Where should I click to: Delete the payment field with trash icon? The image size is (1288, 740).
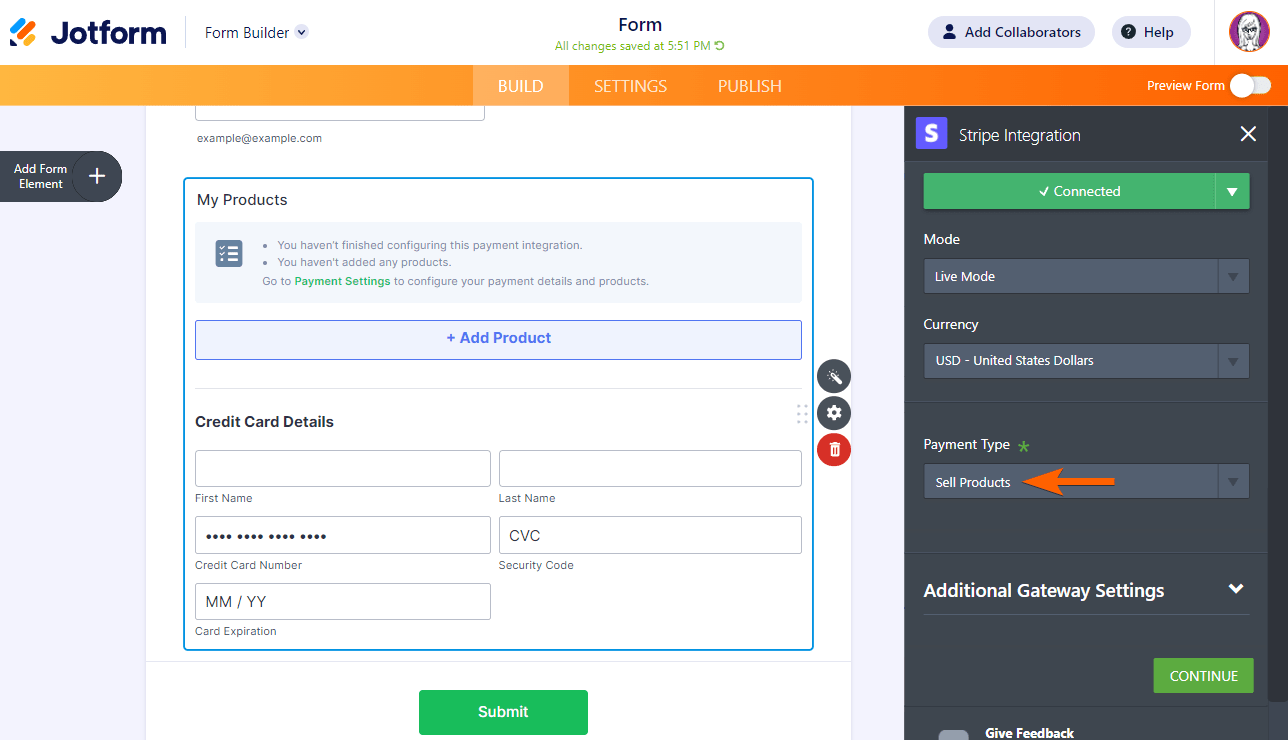click(834, 449)
